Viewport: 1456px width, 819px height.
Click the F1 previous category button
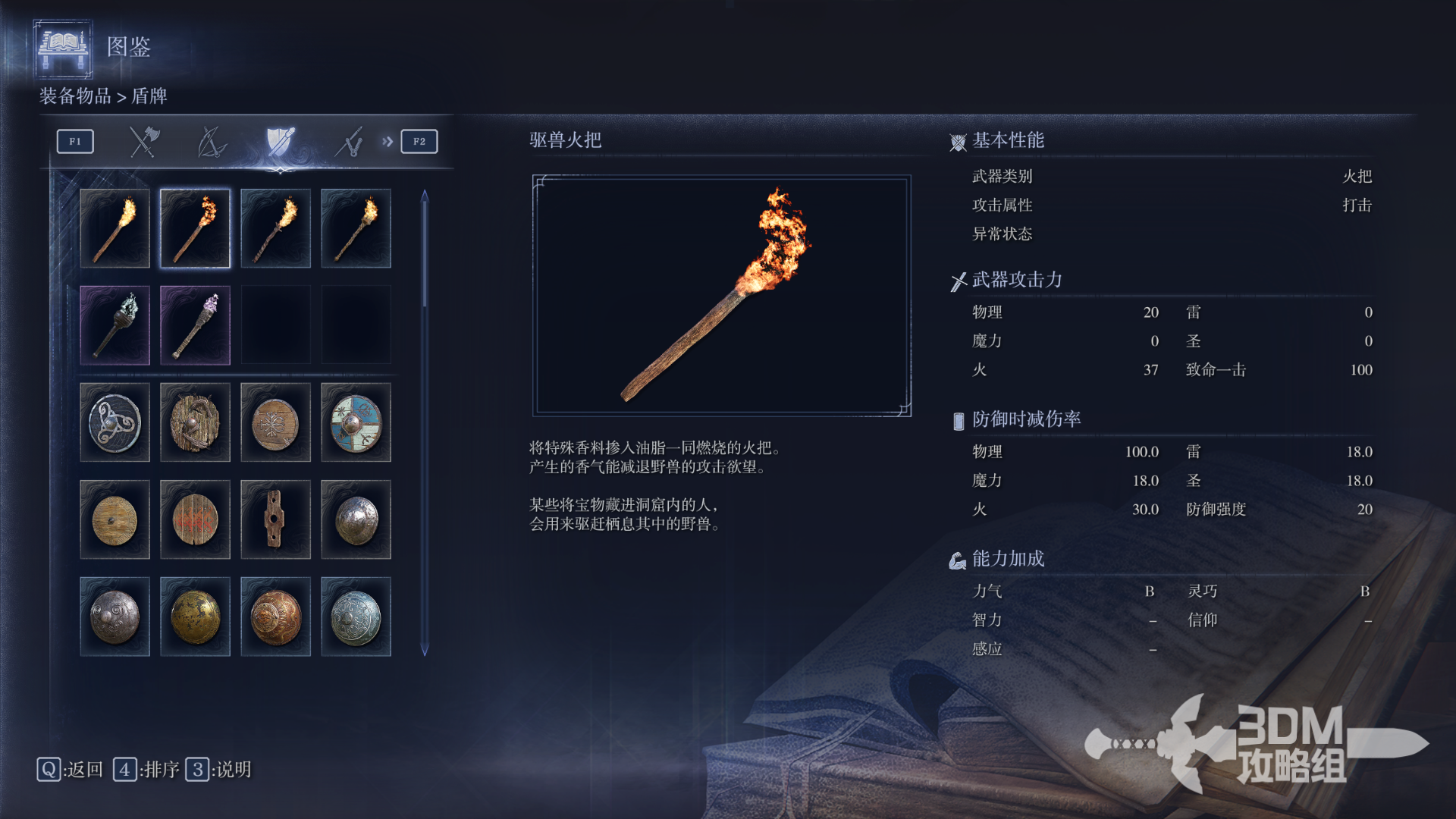(75, 141)
